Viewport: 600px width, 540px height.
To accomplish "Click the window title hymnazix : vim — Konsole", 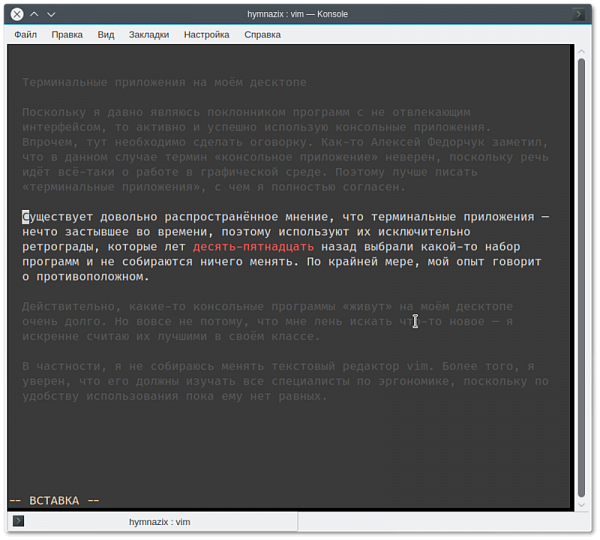I will 297,15.
